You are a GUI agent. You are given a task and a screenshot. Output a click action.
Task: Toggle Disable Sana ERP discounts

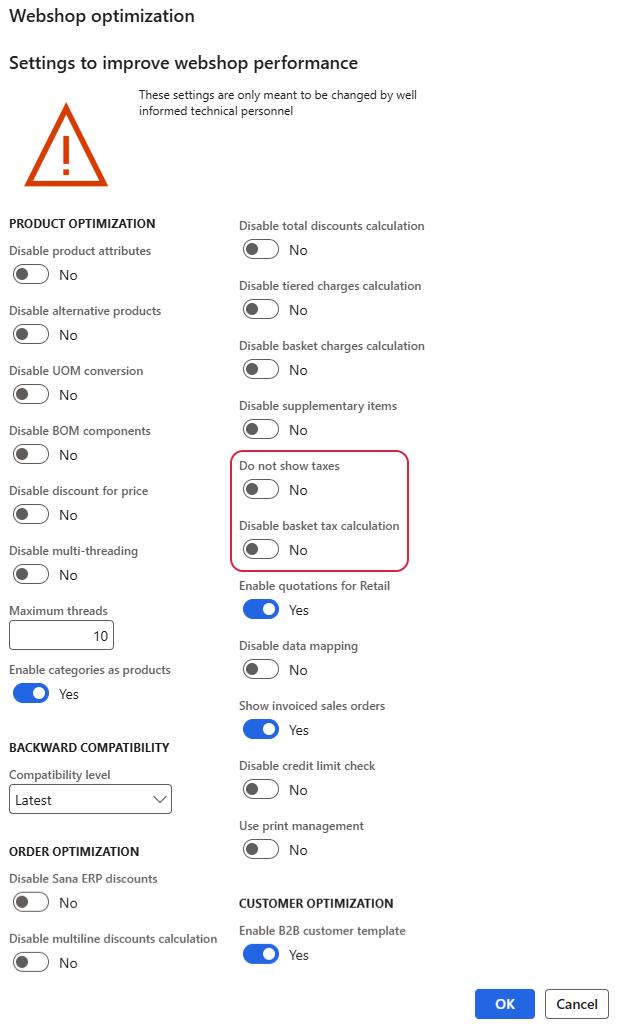(x=31, y=902)
